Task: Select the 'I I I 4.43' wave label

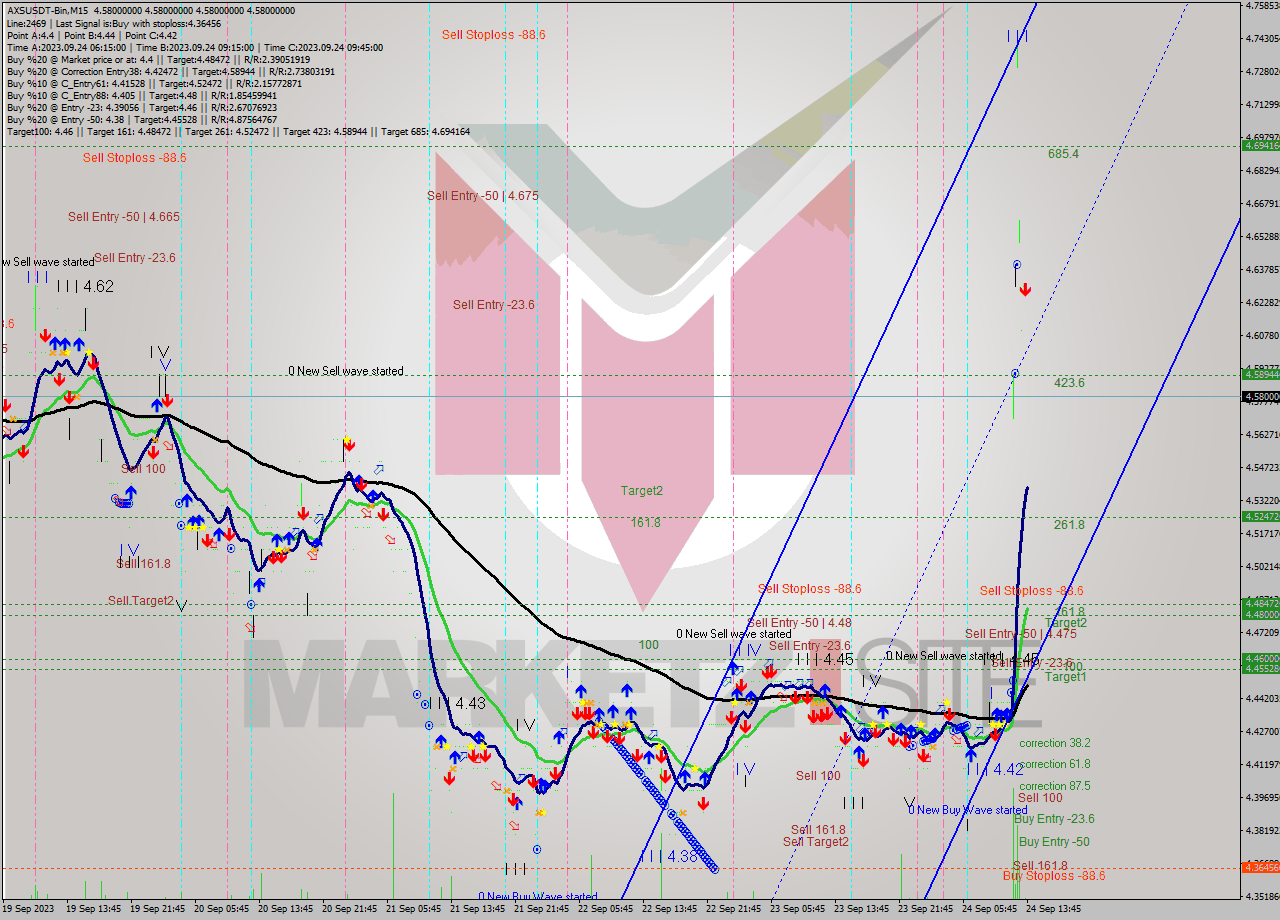Action: coord(456,703)
